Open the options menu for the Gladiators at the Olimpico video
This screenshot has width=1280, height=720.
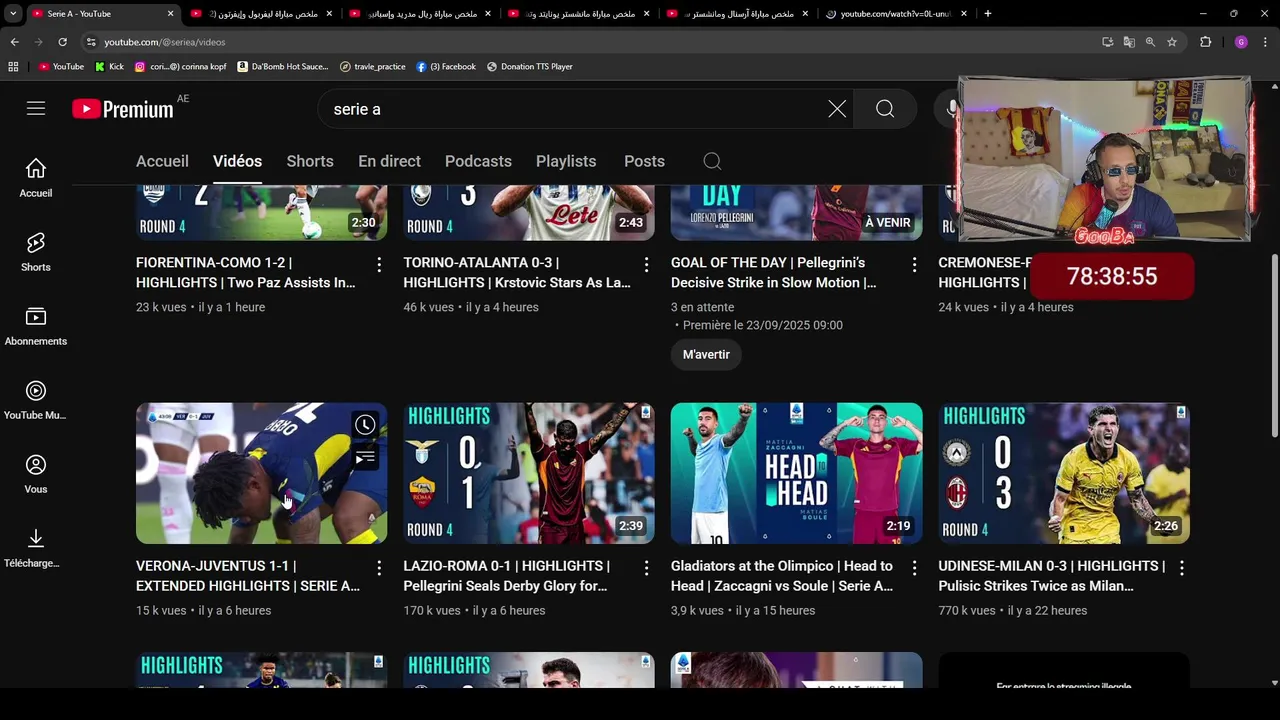tap(914, 567)
